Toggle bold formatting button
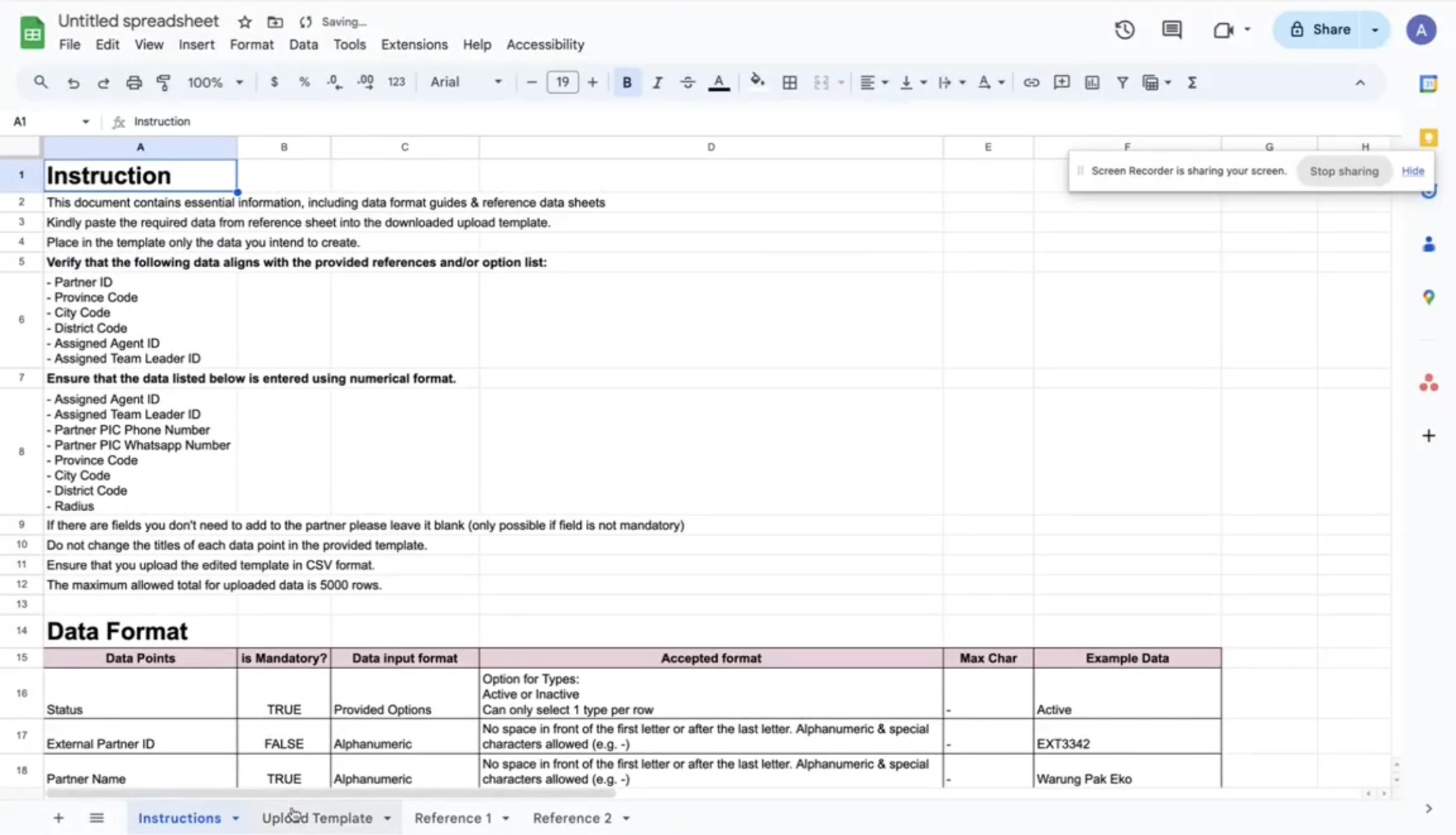This screenshot has width=1456, height=835. 626,82
